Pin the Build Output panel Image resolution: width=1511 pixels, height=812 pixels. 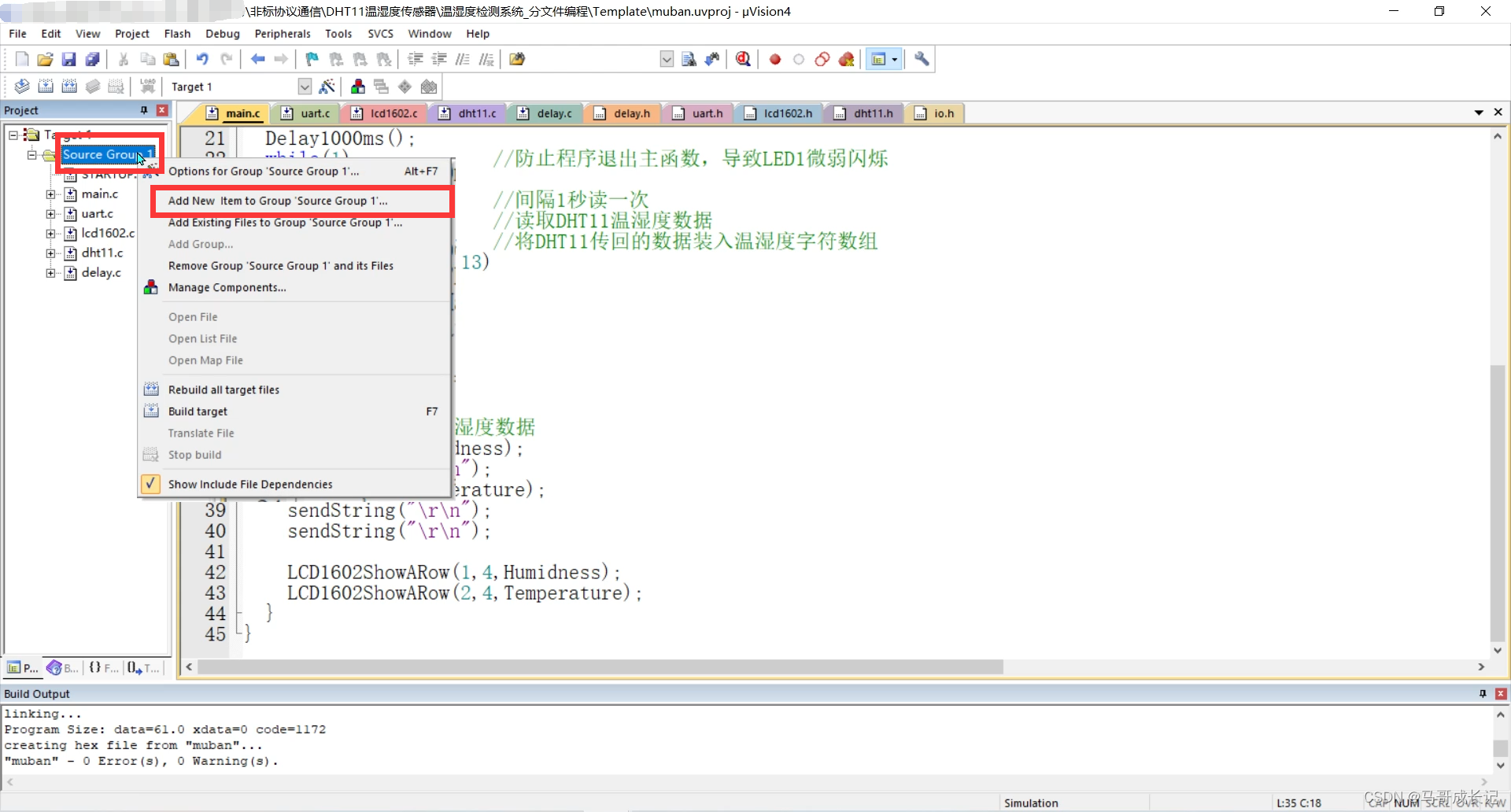[1483, 694]
